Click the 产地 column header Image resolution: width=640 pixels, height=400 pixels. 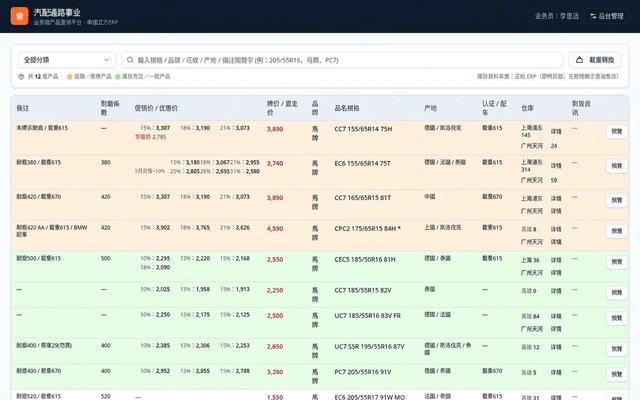(x=430, y=108)
